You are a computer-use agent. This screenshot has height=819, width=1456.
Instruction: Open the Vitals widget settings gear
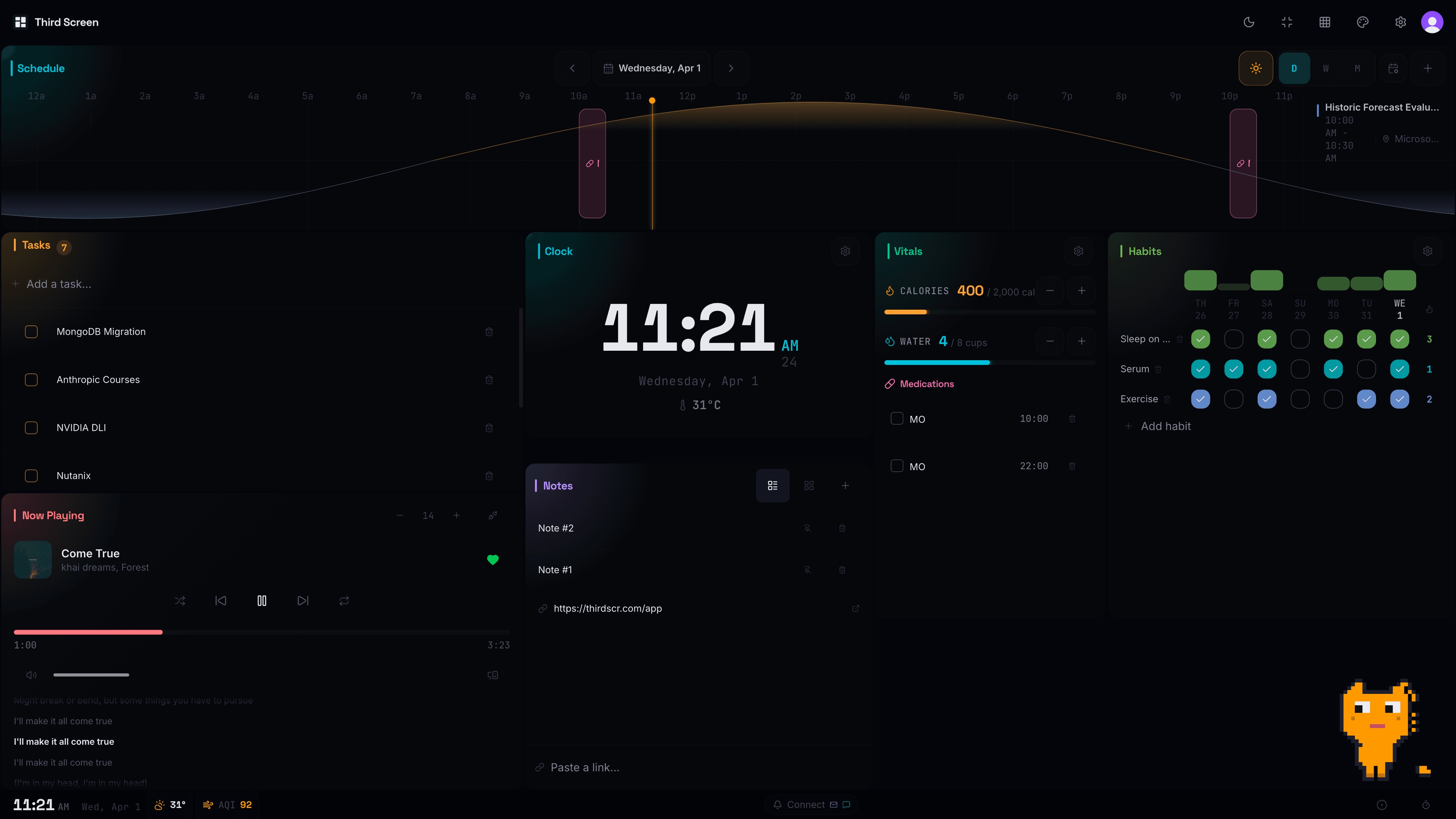[1078, 251]
